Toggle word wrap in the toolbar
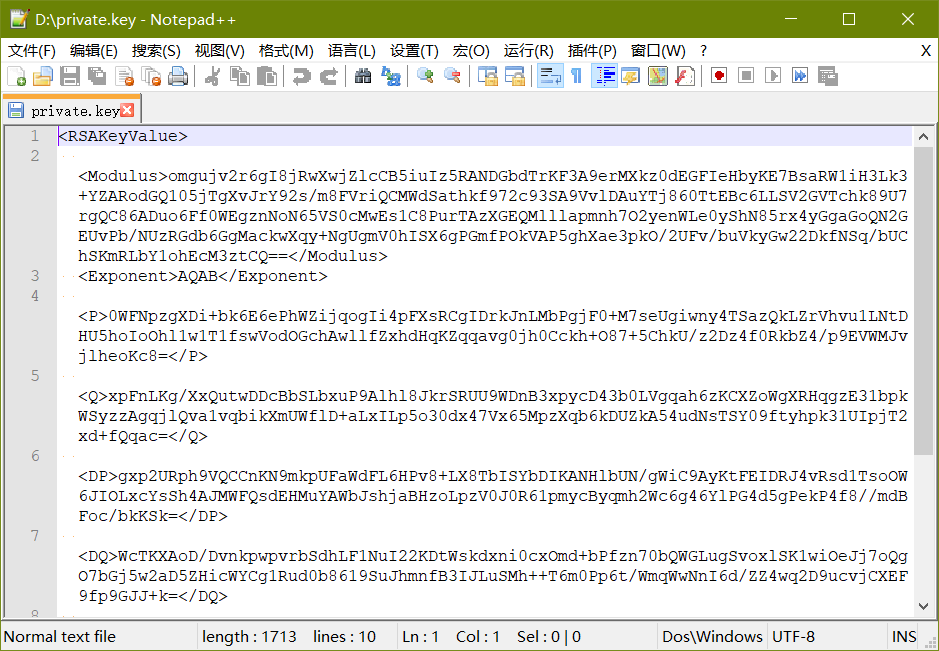The width and height of the screenshot is (939, 651). tap(549, 76)
